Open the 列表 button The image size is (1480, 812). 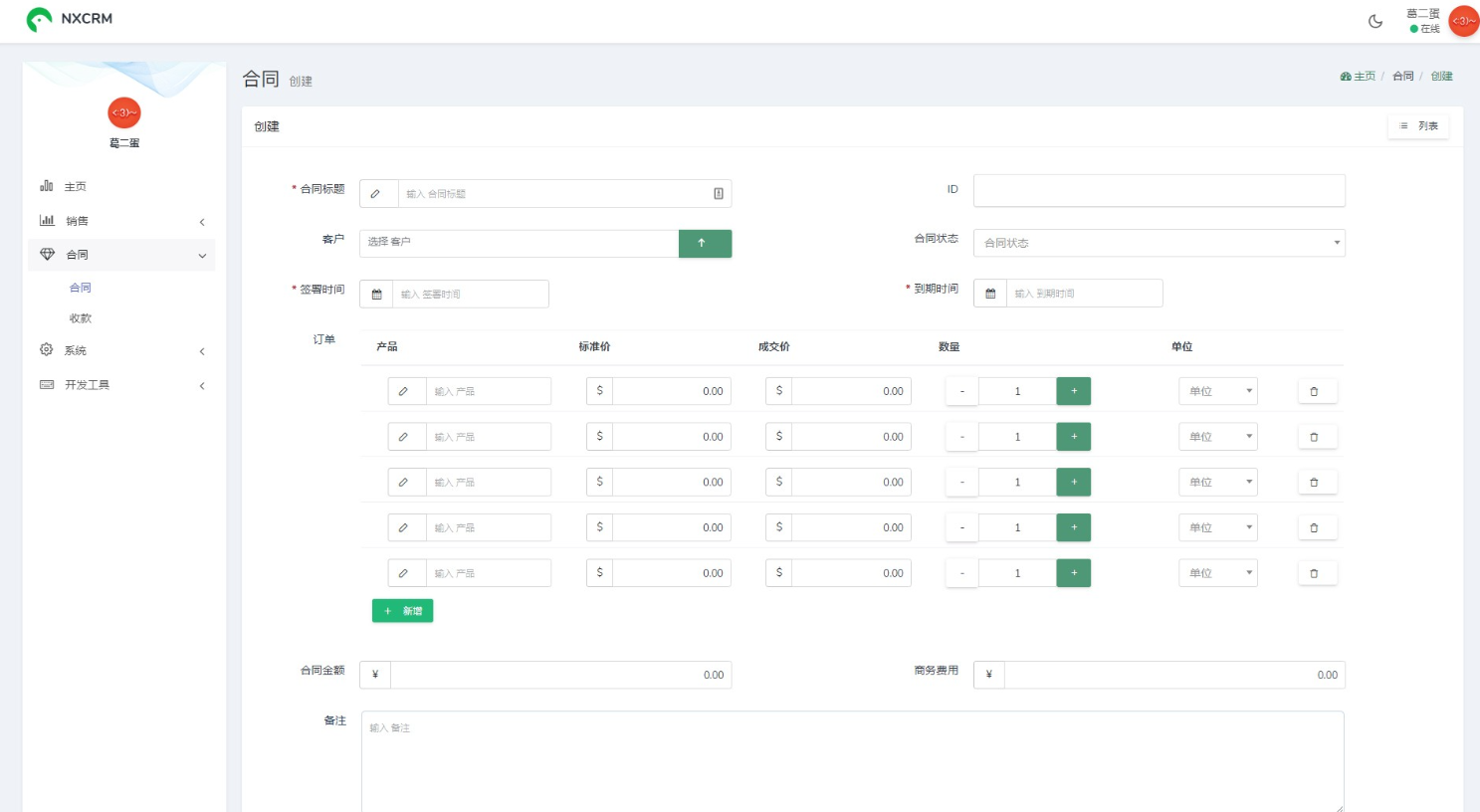(1418, 126)
